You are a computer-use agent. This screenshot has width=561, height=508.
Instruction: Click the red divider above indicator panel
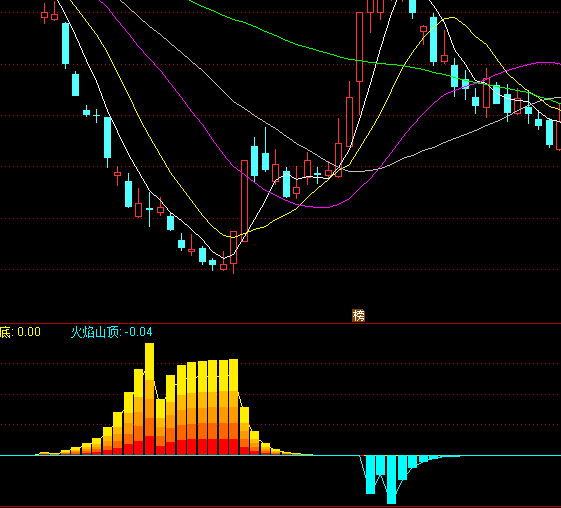point(280,323)
